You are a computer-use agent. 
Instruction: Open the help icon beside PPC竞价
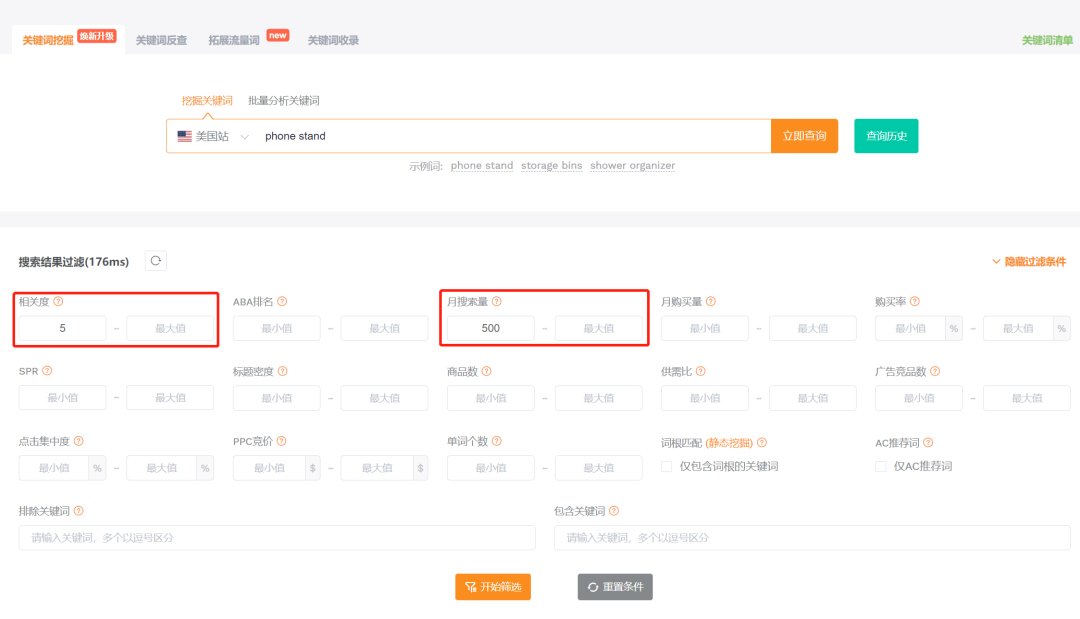click(x=283, y=440)
